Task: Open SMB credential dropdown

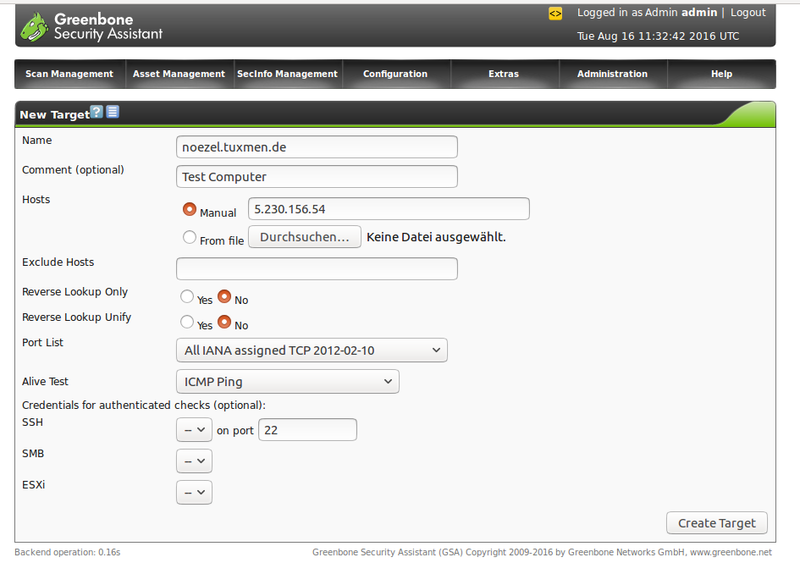Action: (x=193, y=461)
